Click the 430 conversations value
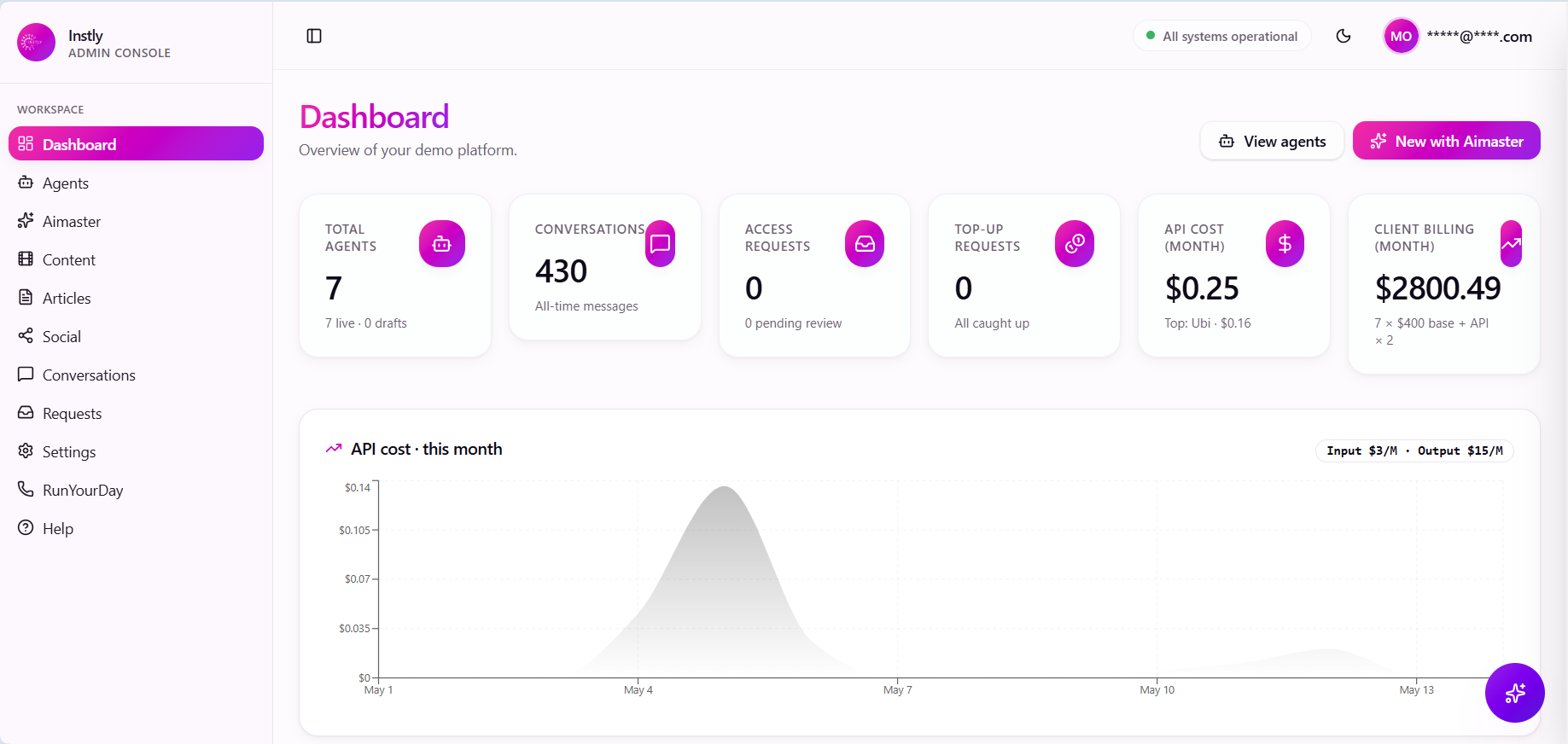Screen dimensions: 1568x744 coord(561,271)
